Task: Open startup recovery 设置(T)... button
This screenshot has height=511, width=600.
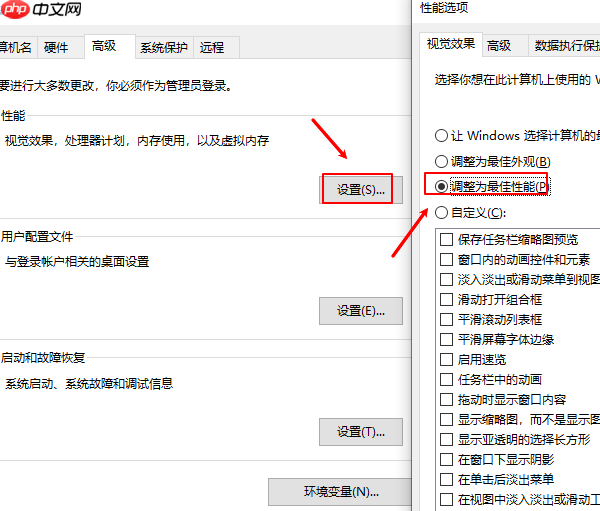Action: (361, 432)
